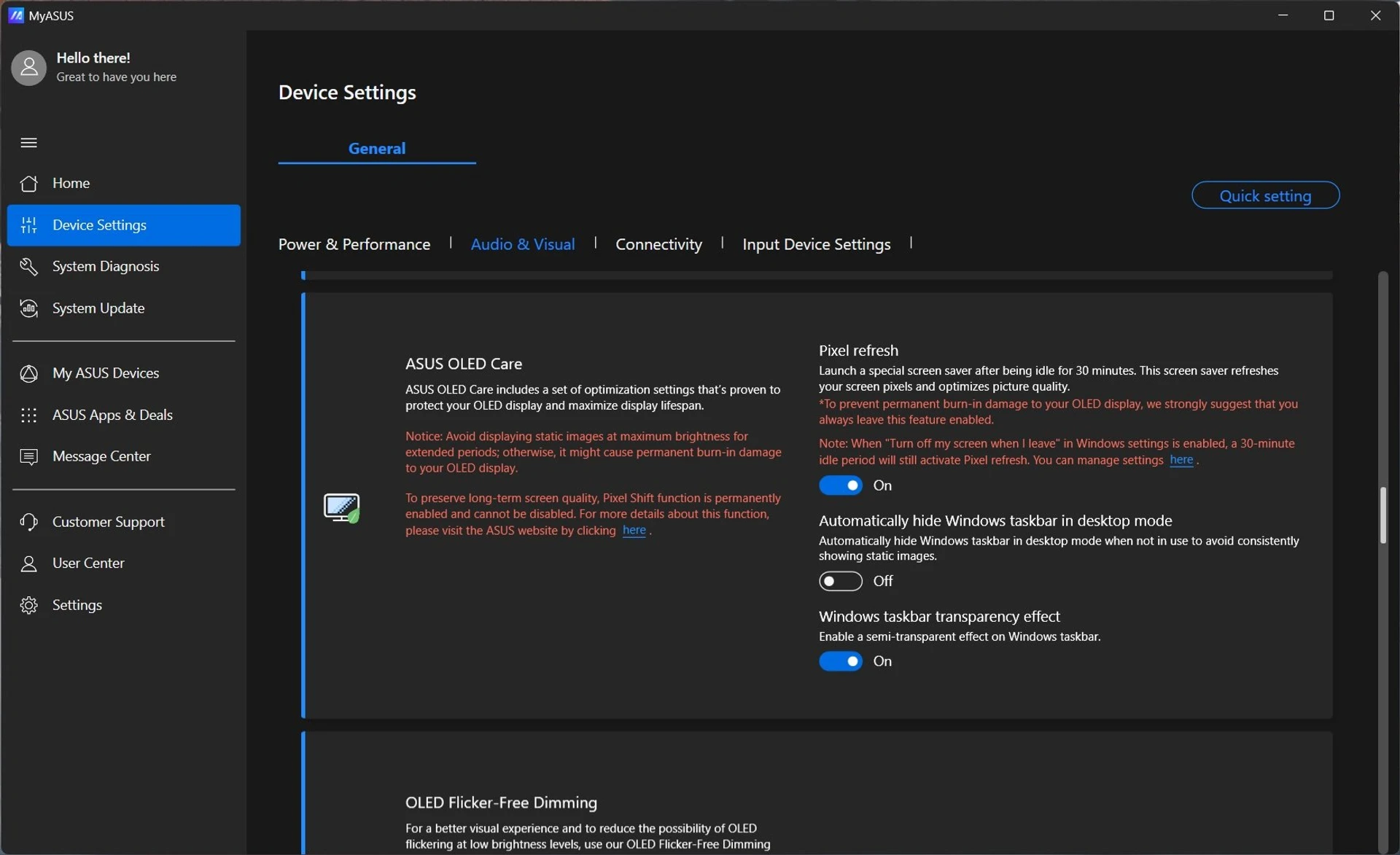Click 'Great to have you here' text
Viewport: 1400px width, 855px height.
coord(117,77)
